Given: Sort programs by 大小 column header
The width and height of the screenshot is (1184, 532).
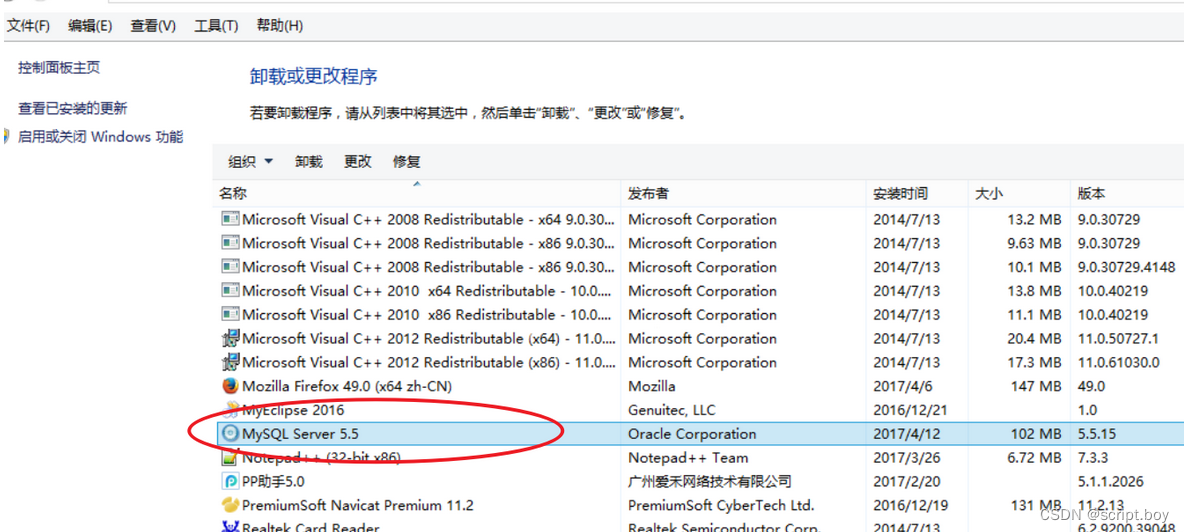Looking at the screenshot, I should (x=988, y=193).
